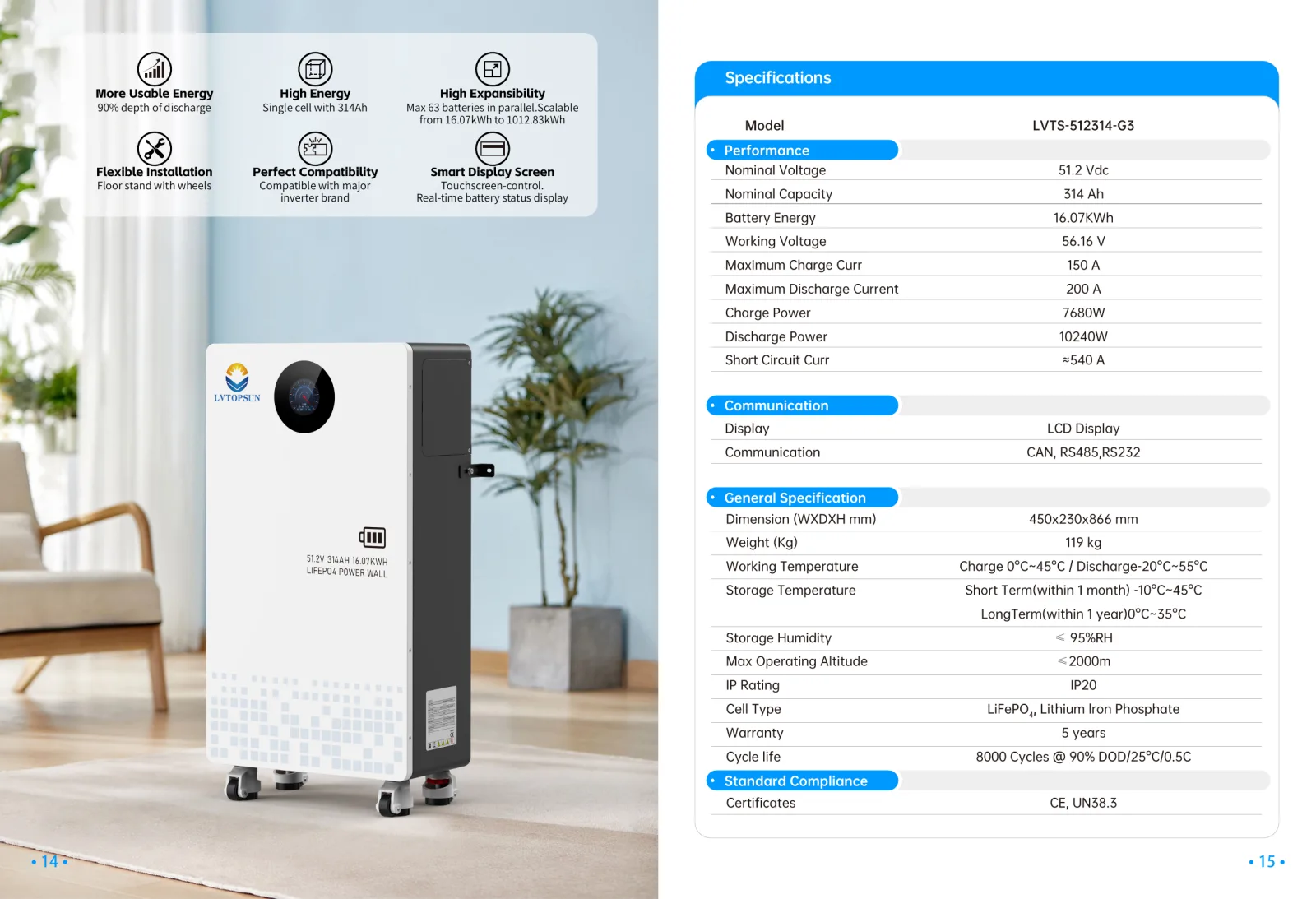Click the rating label sticker on the battery side
The height and width of the screenshot is (899, 1316).
(x=441, y=718)
